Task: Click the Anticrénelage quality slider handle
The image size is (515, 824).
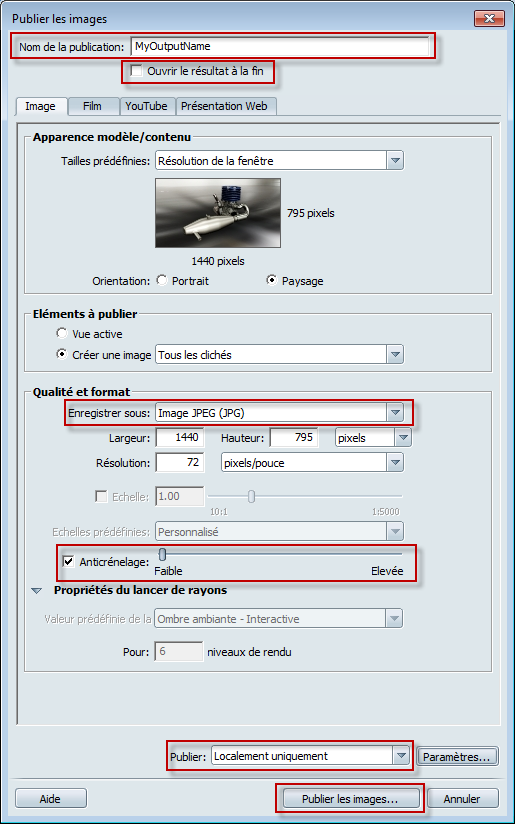Action: [162, 554]
